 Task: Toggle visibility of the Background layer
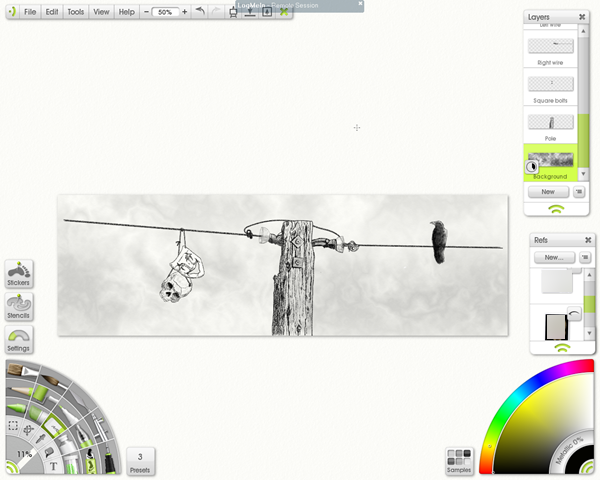coord(531,167)
